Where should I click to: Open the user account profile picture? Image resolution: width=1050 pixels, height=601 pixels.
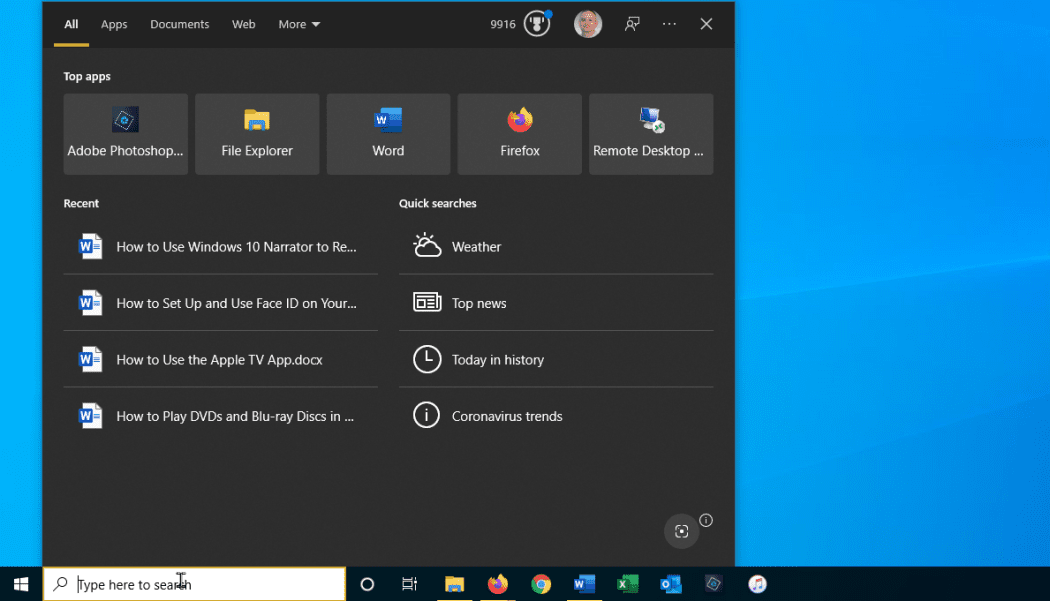coord(588,24)
